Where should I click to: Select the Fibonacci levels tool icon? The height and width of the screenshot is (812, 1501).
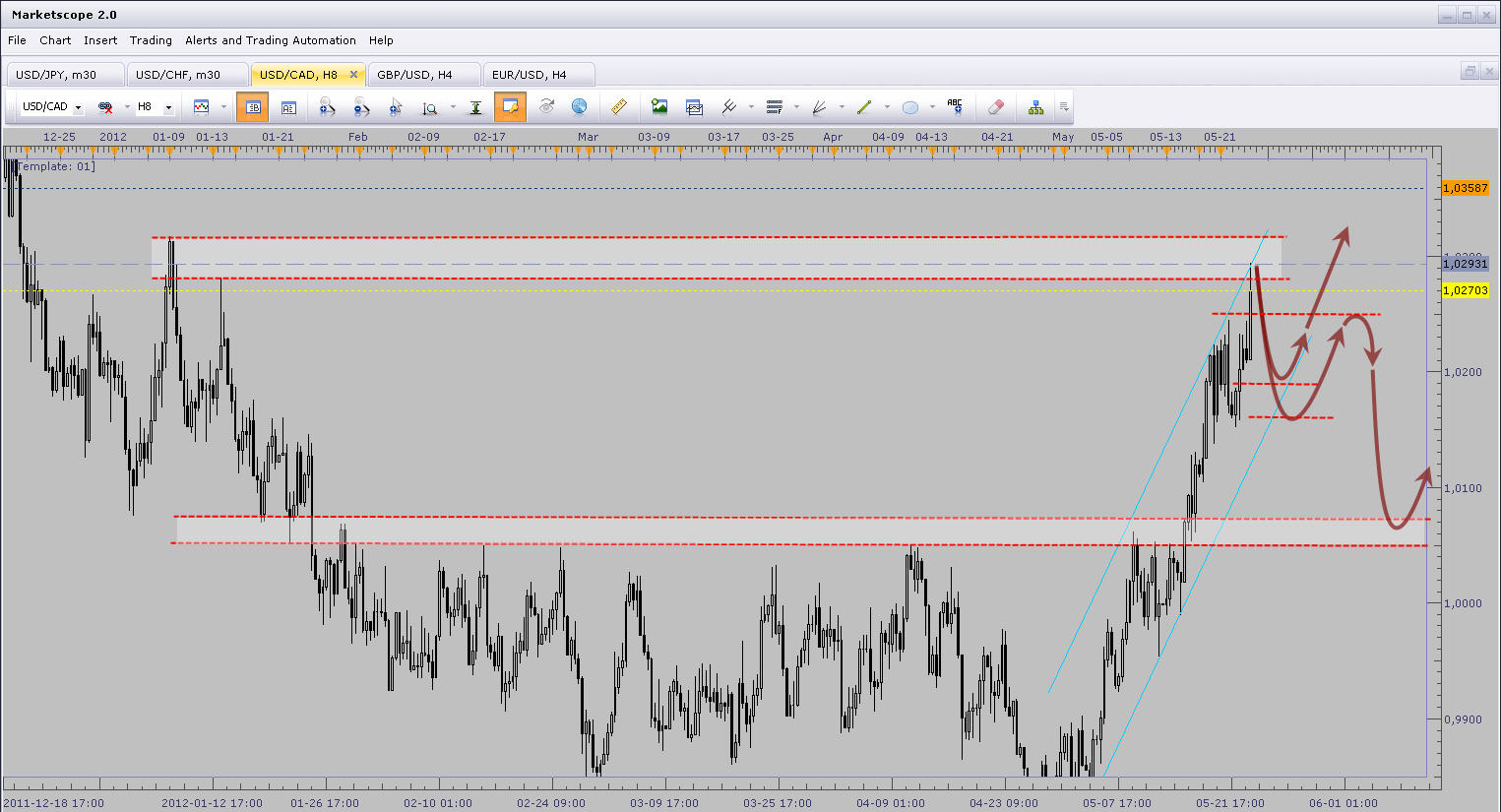(775, 107)
